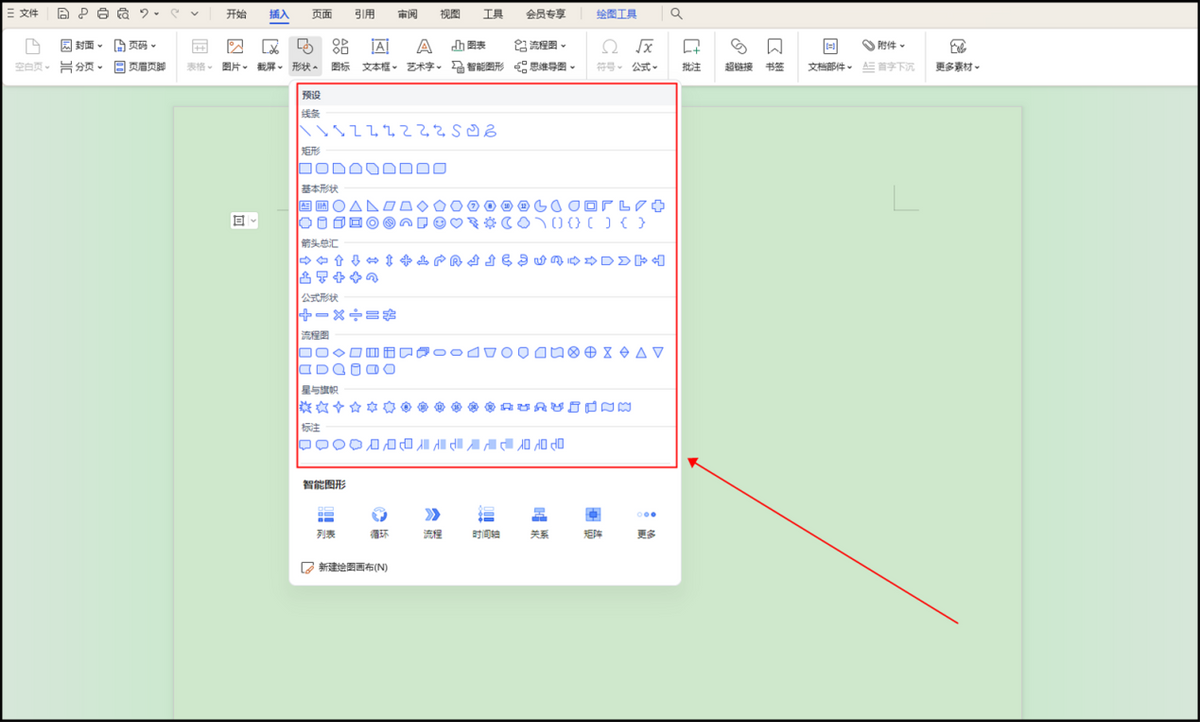Insert the division sign under 公式形状
The image size is (1200, 722).
355,315
